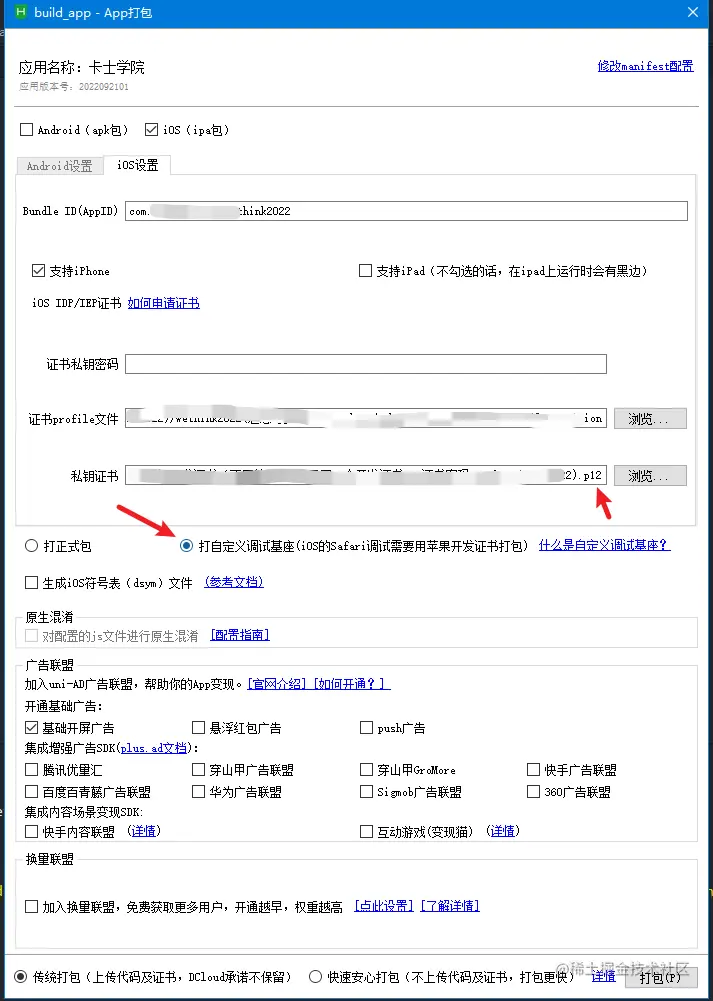Click the 证书私钥密码 input field
This screenshot has height=1001, width=713.
[x=366, y=364]
